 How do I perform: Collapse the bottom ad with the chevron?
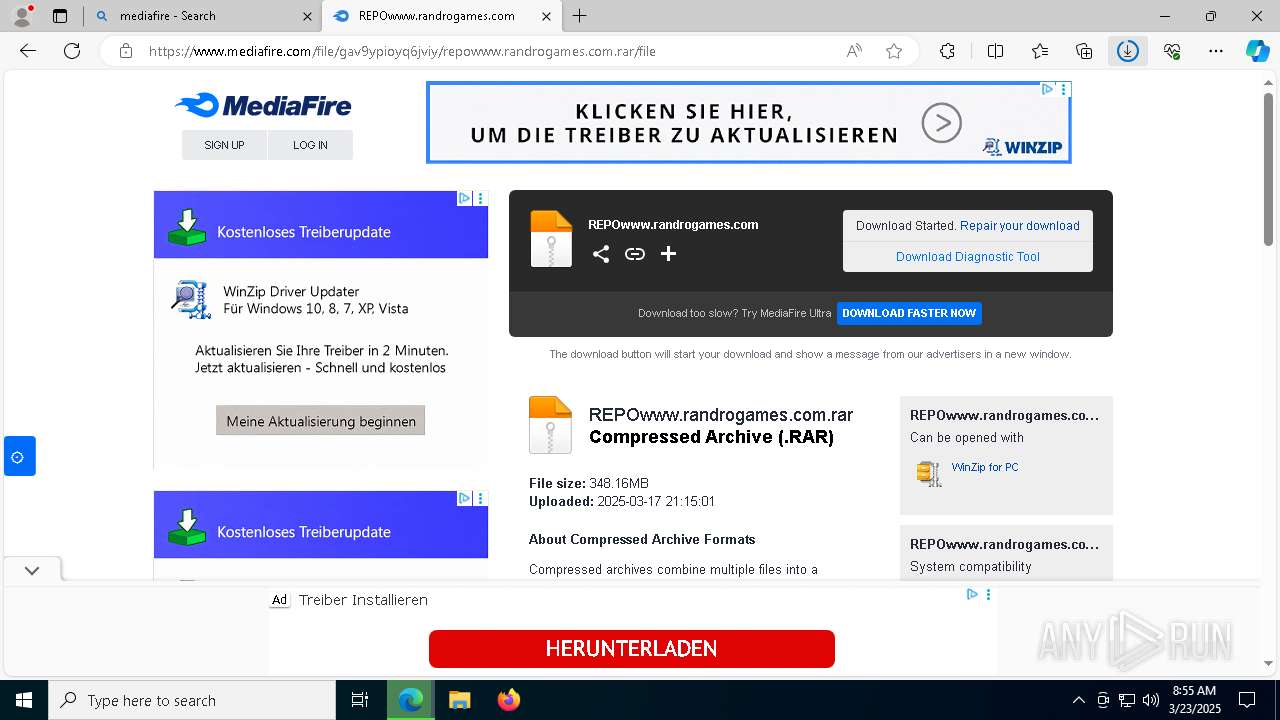[32, 571]
